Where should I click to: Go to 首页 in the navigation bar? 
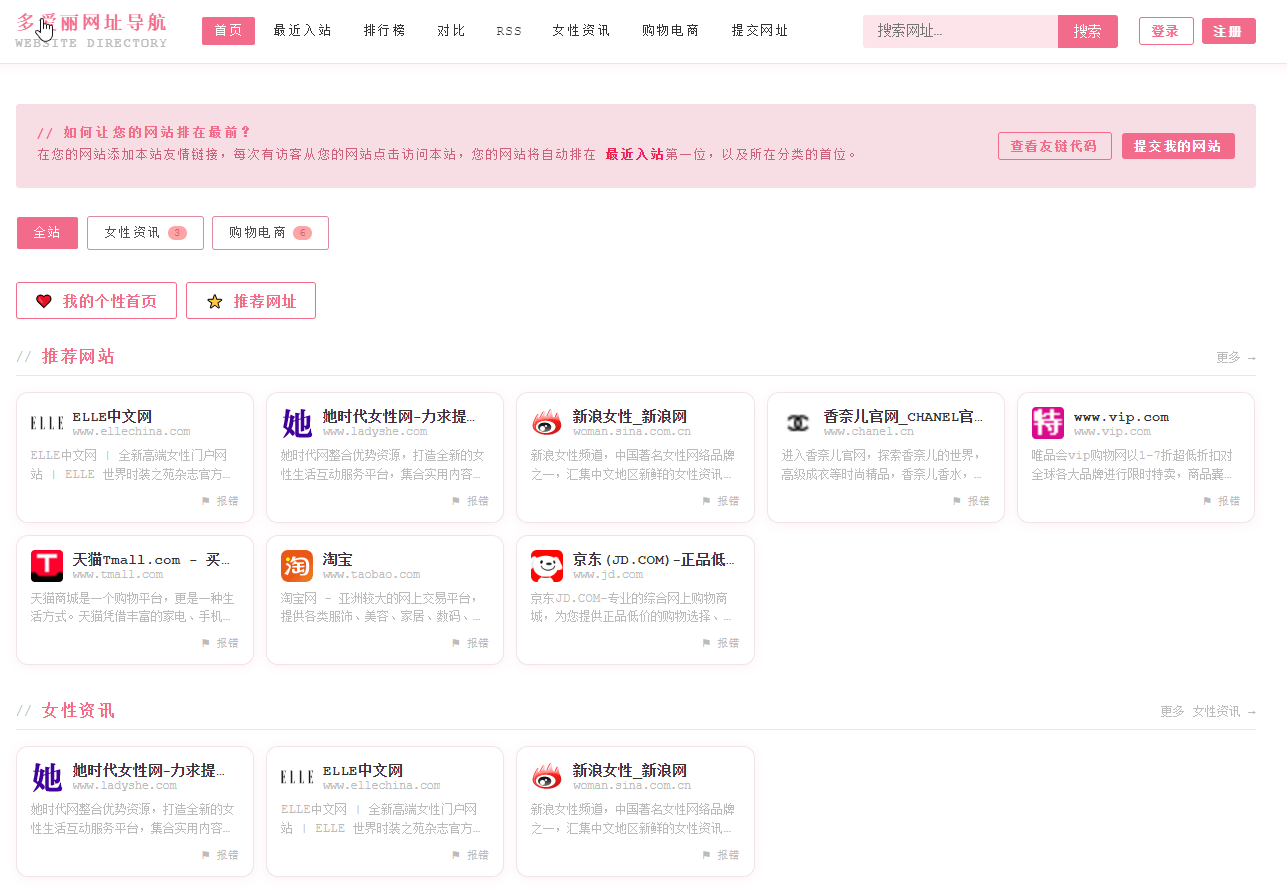pyautogui.click(x=228, y=31)
